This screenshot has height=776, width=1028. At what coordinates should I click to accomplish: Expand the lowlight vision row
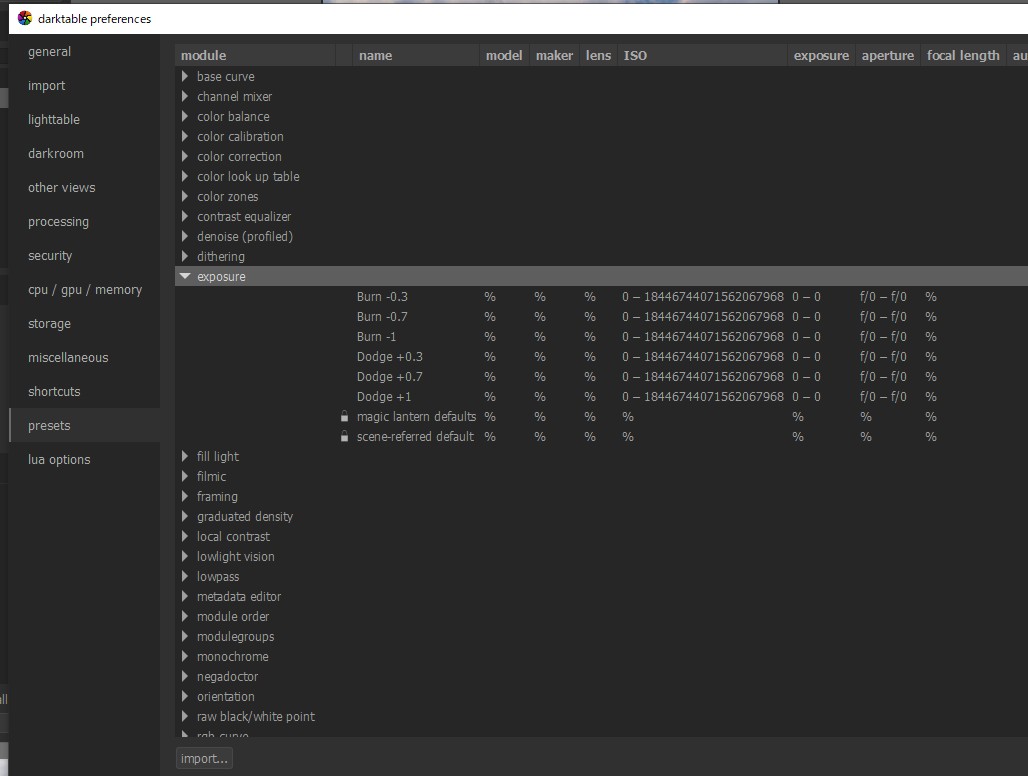click(185, 556)
